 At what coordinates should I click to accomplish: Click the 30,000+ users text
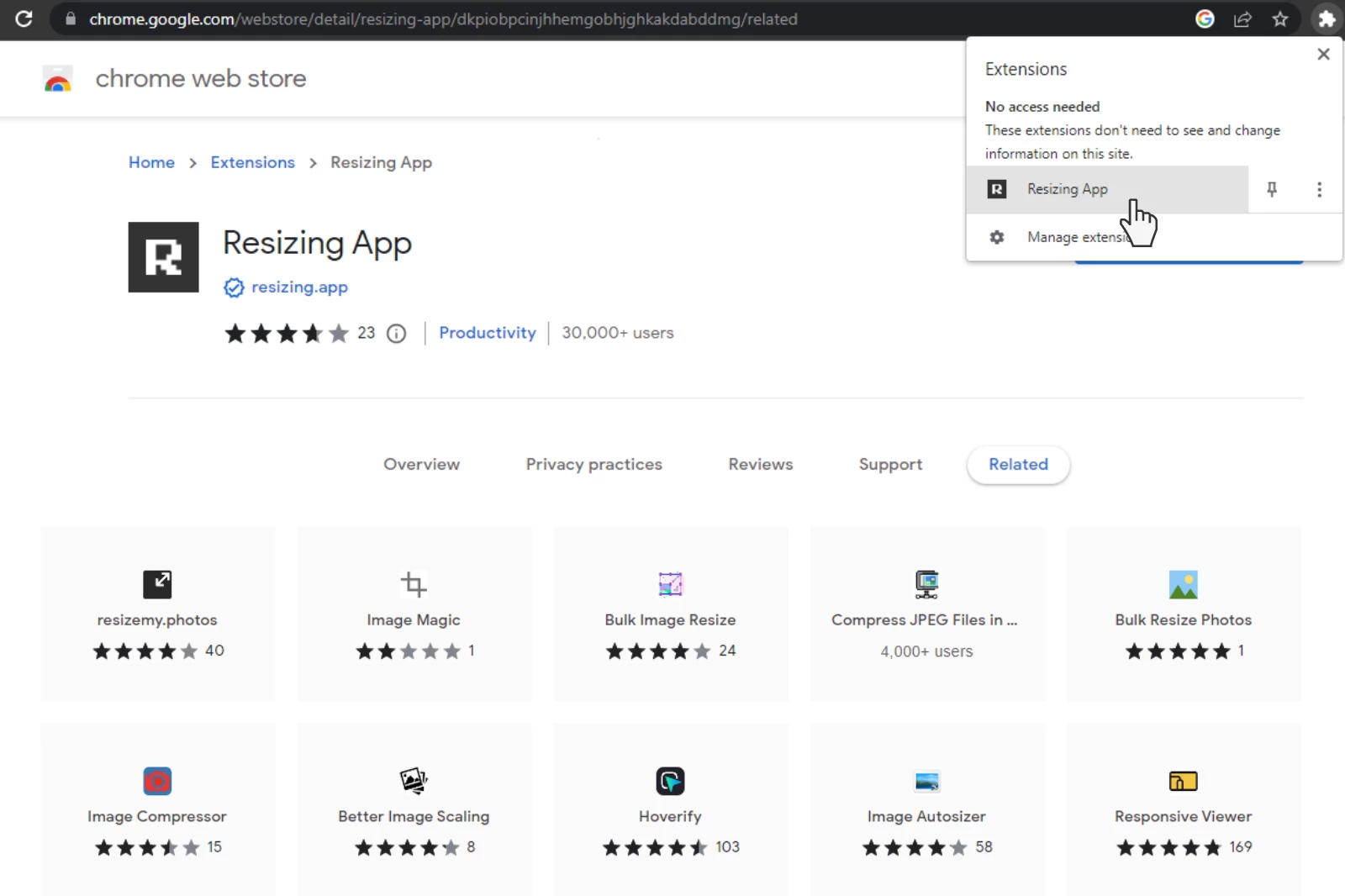(618, 333)
